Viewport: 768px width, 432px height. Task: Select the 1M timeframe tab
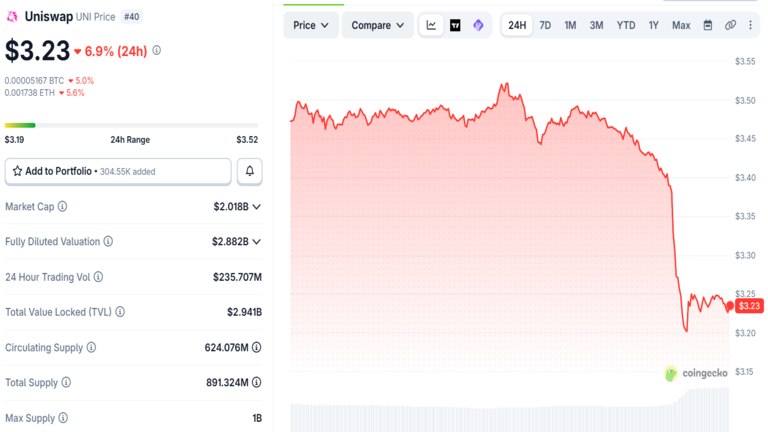[570, 25]
